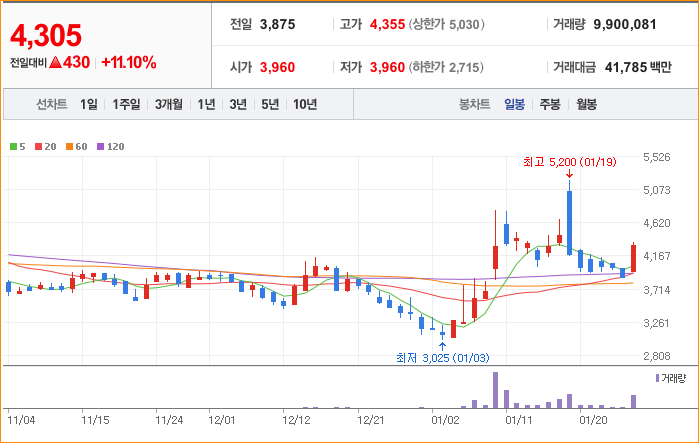Click the +11.10% change value

tap(129, 62)
